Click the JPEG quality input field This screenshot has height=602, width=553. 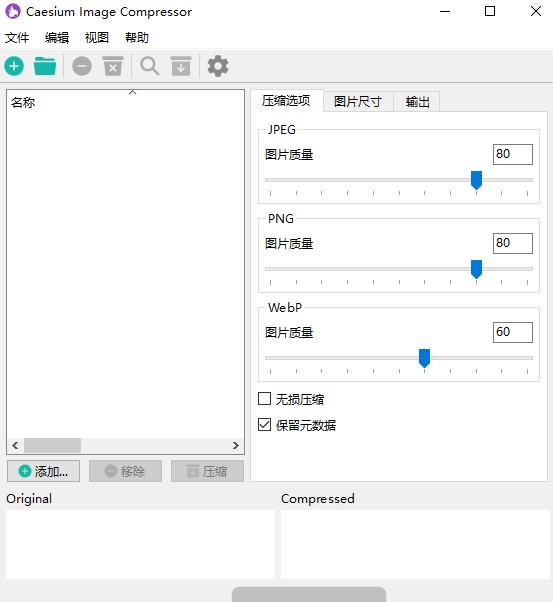pos(513,154)
